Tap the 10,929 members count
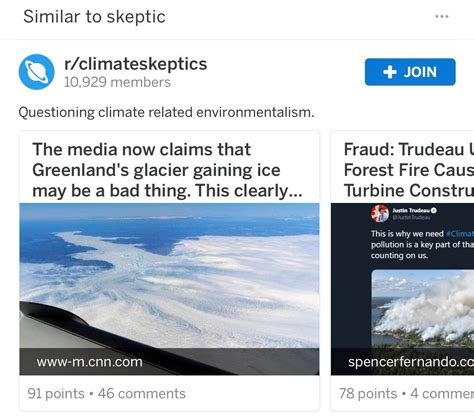This screenshot has height=420, width=474. (x=117, y=82)
